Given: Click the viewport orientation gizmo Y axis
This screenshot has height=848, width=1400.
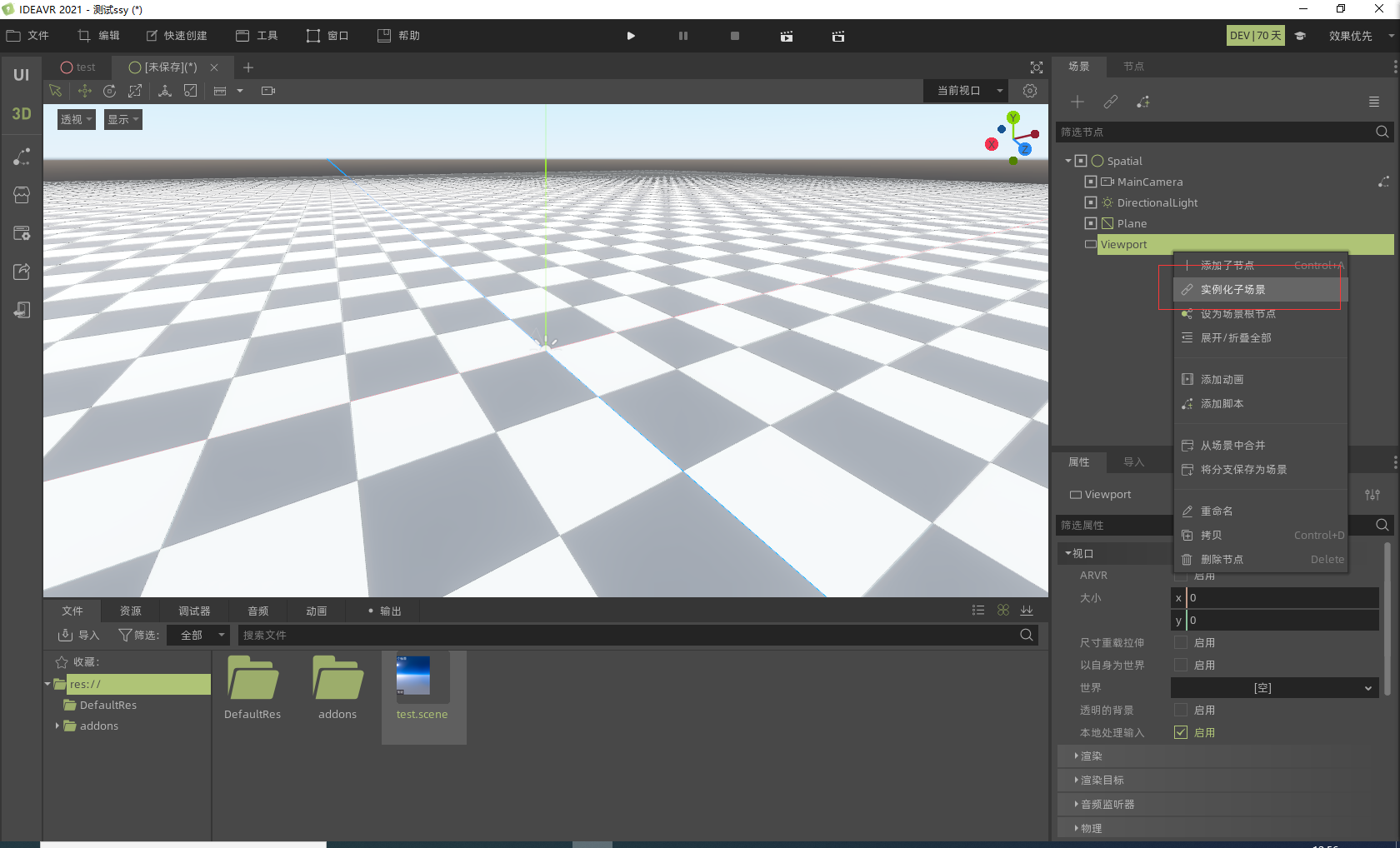Looking at the screenshot, I should (1013, 117).
